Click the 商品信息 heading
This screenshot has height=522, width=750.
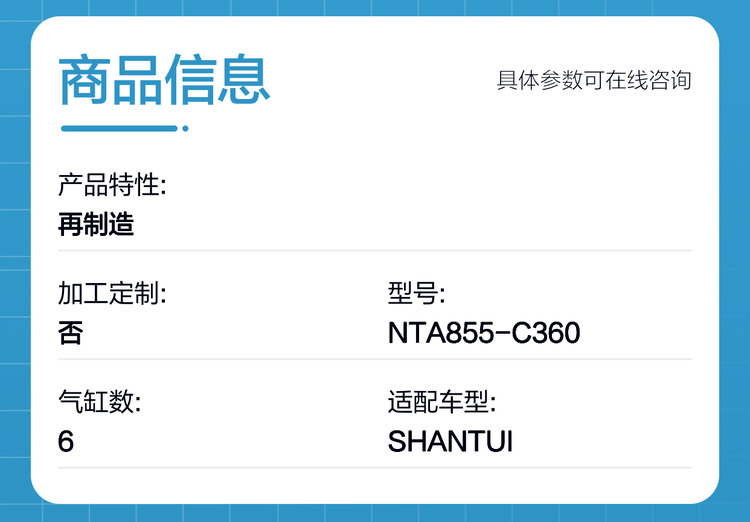click(x=165, y=81)
